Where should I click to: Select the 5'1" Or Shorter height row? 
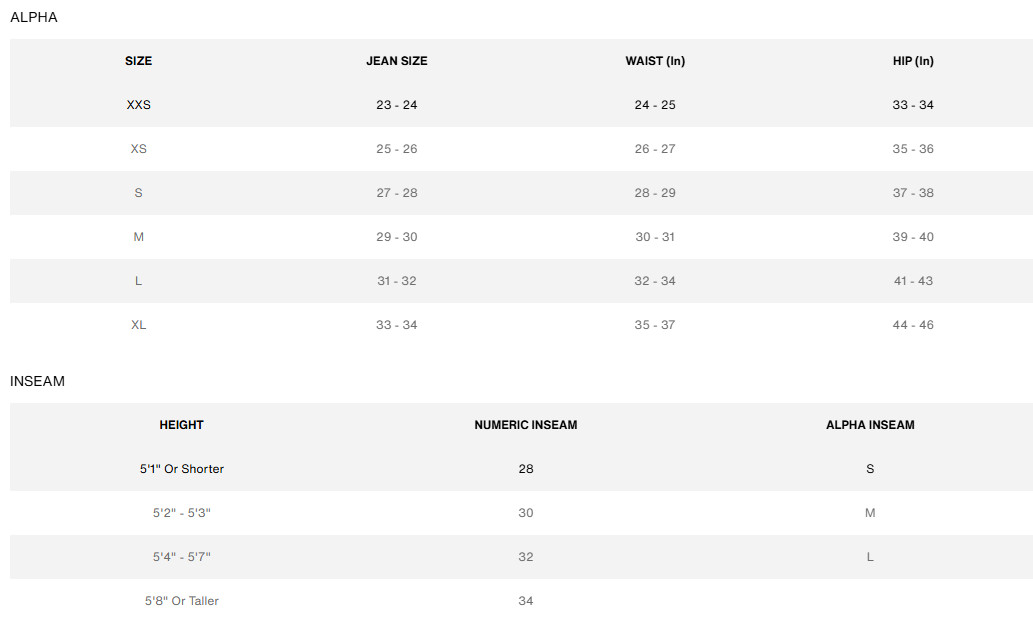point(182,469)
